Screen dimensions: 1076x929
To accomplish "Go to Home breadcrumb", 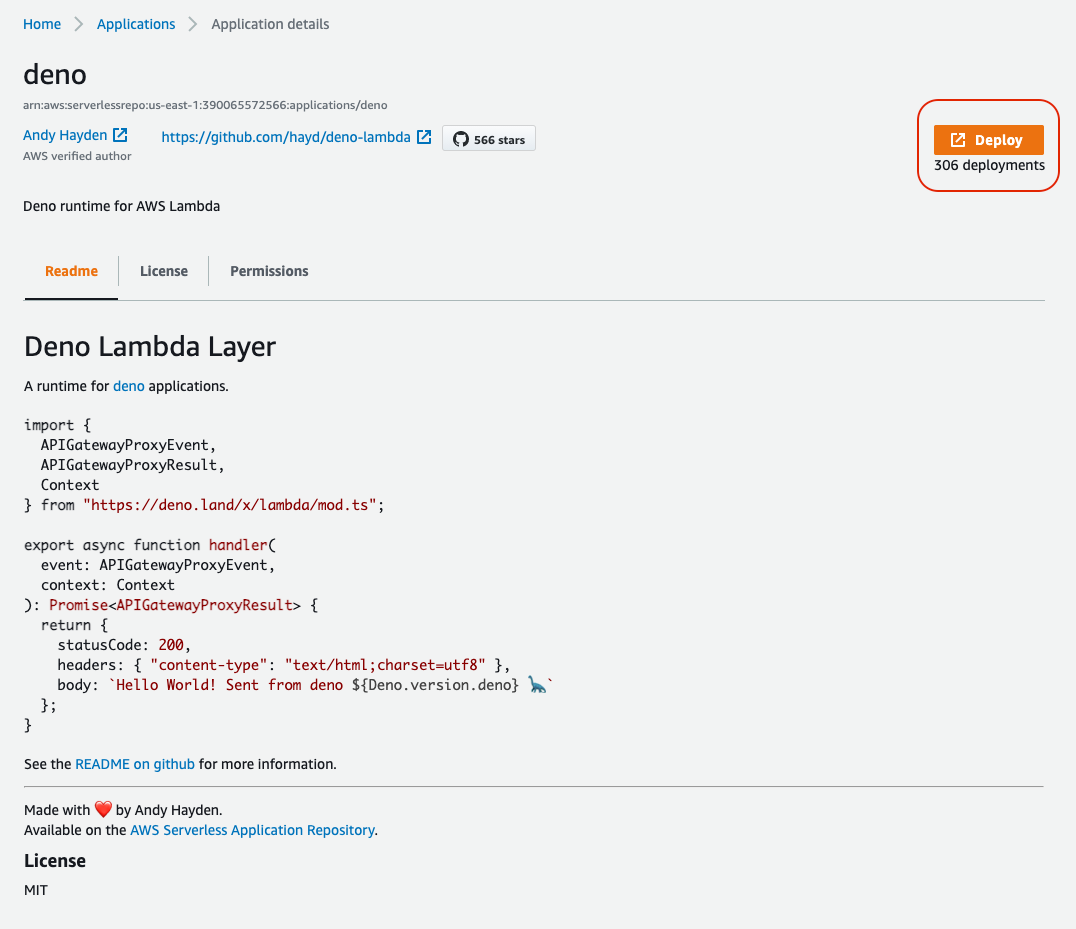I will tap(42, 24).
